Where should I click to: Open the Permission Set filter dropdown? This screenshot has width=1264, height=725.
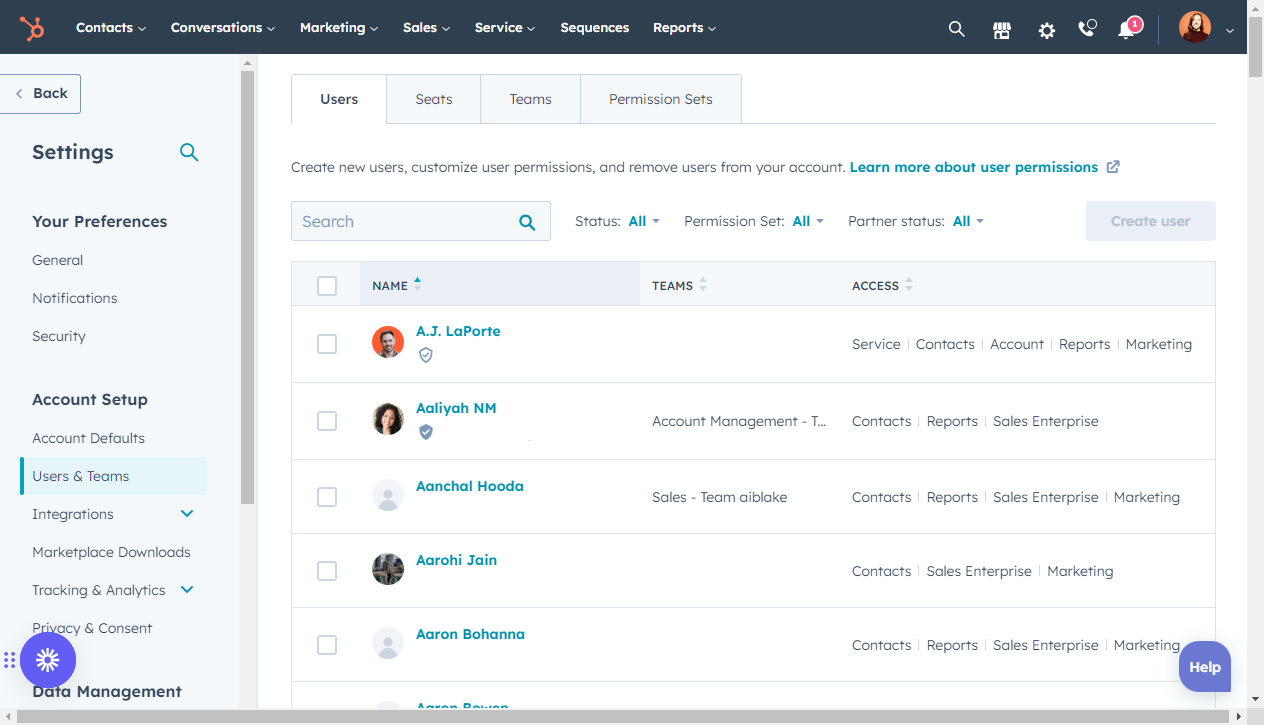[808, 221]
